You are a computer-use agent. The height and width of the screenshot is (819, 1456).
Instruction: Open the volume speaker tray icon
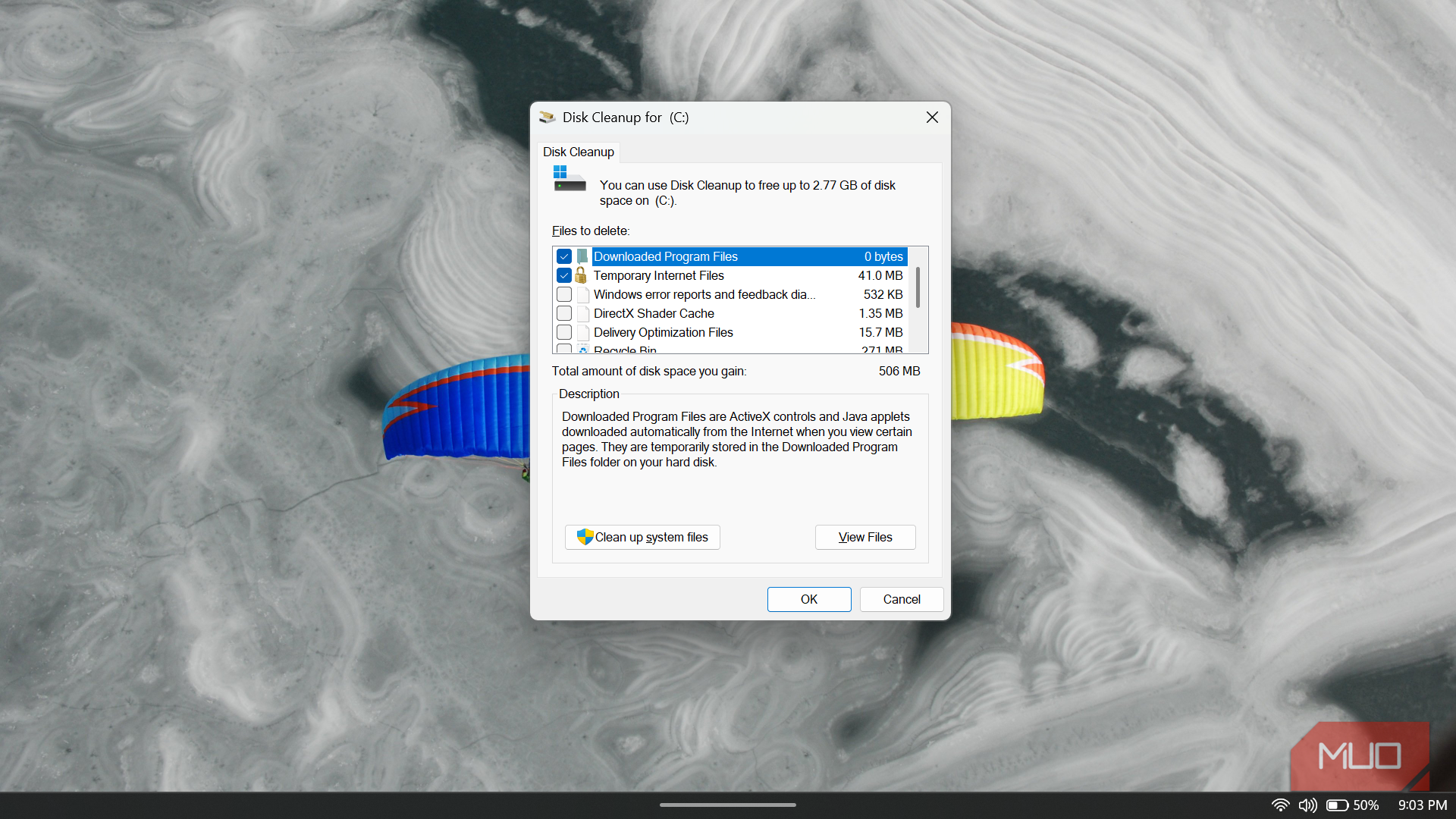click(x=1307, y=805)
